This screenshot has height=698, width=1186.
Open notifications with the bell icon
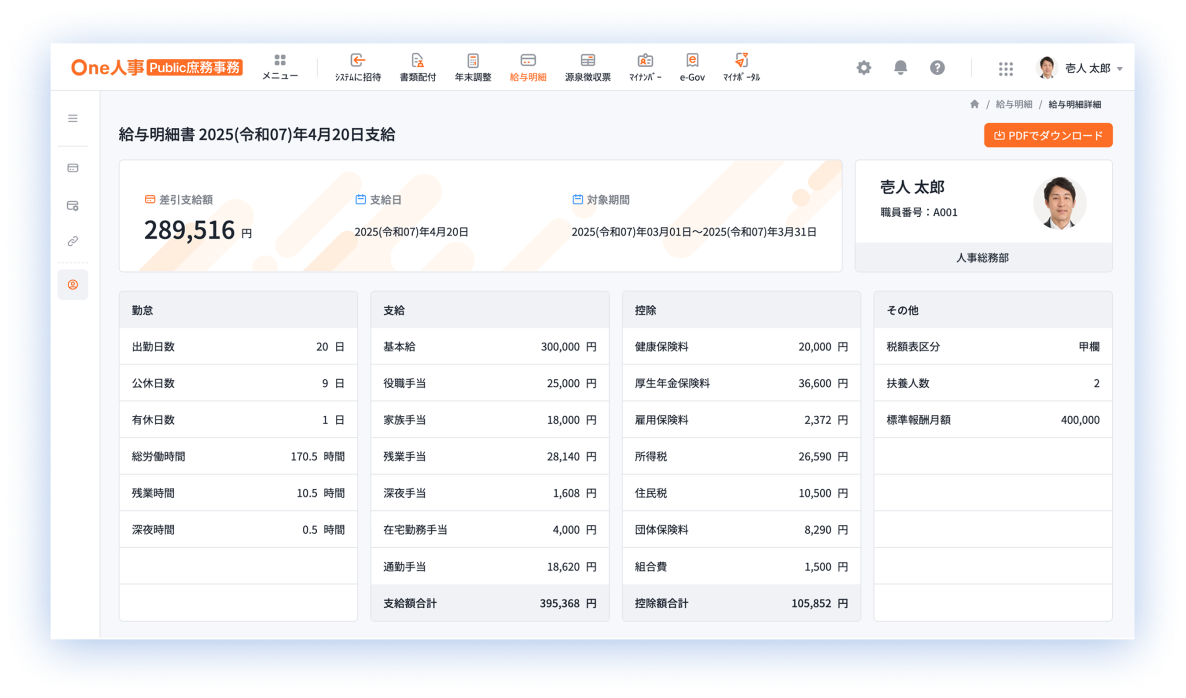click(900, 67)
